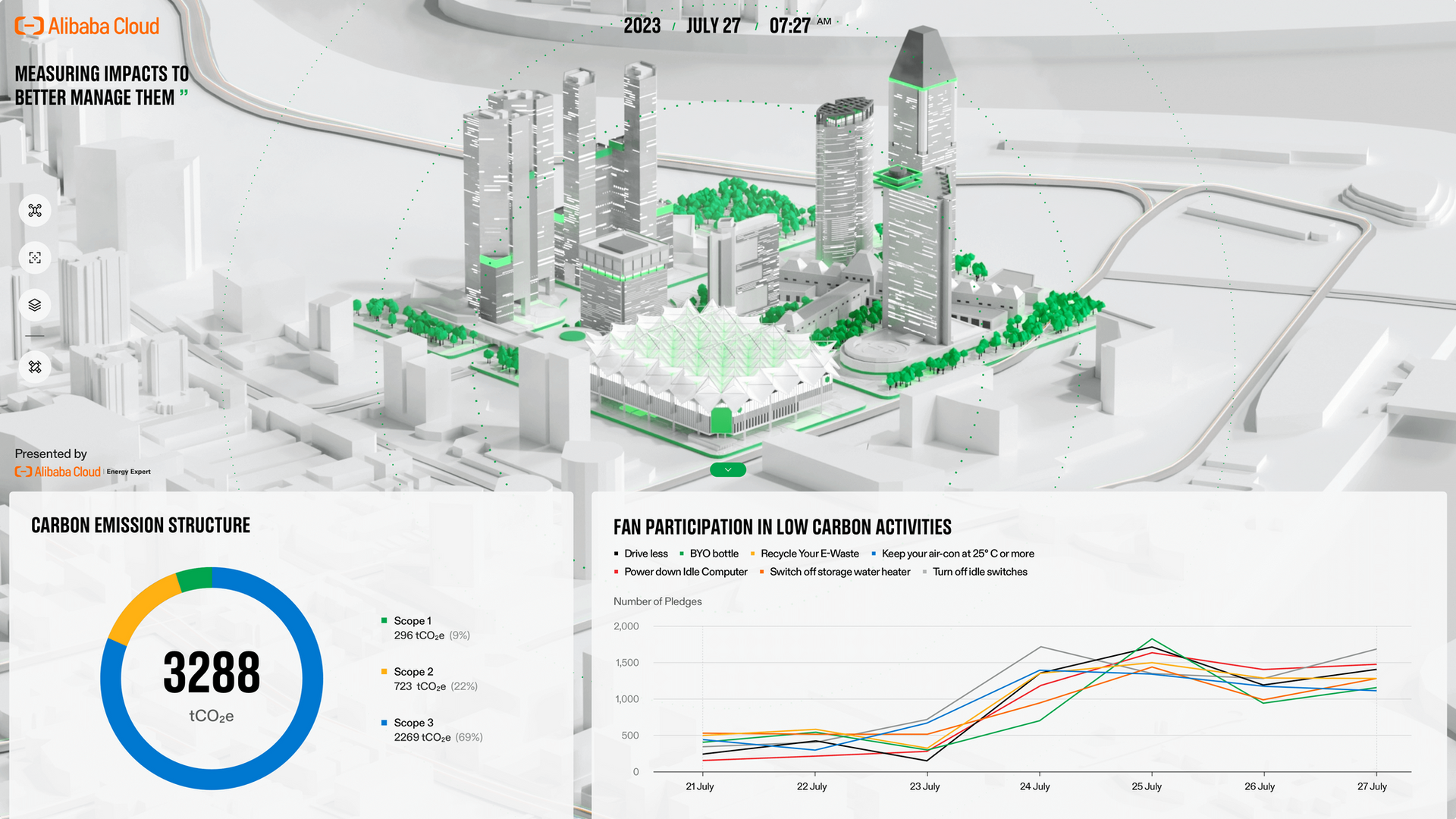Toggle Switch off storage water heater legend
Screen dimensions: 1456x819
pyautogui.click(x=839, y=572)
